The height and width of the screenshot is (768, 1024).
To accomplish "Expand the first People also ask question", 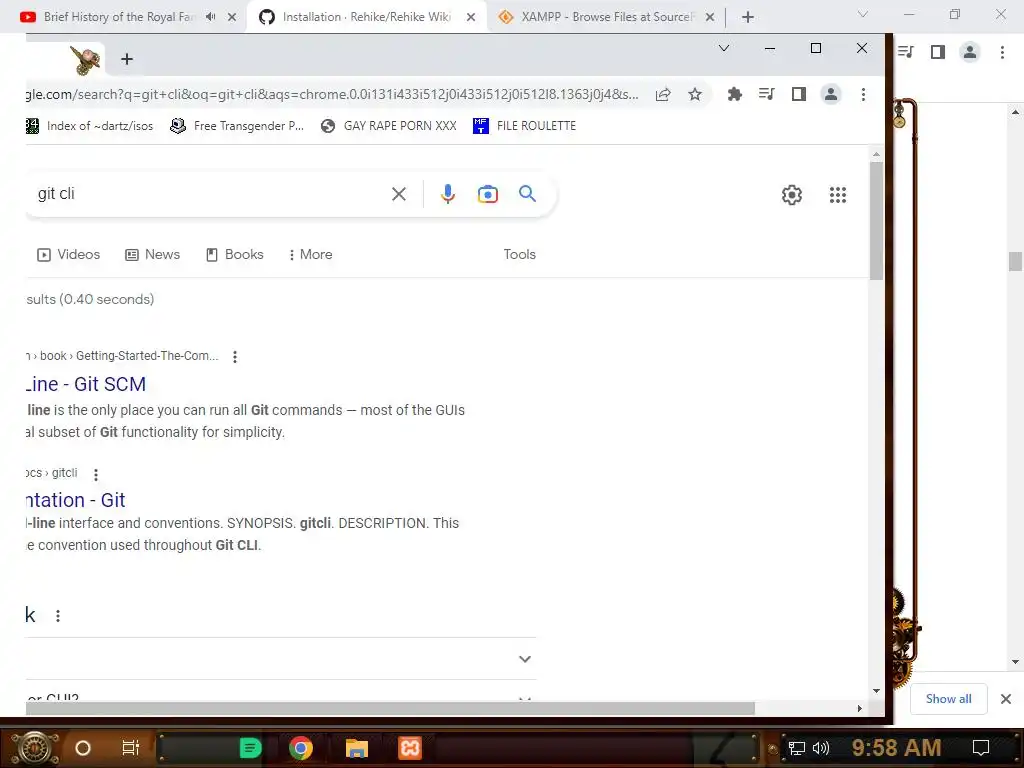I will (x=281, y=659).
